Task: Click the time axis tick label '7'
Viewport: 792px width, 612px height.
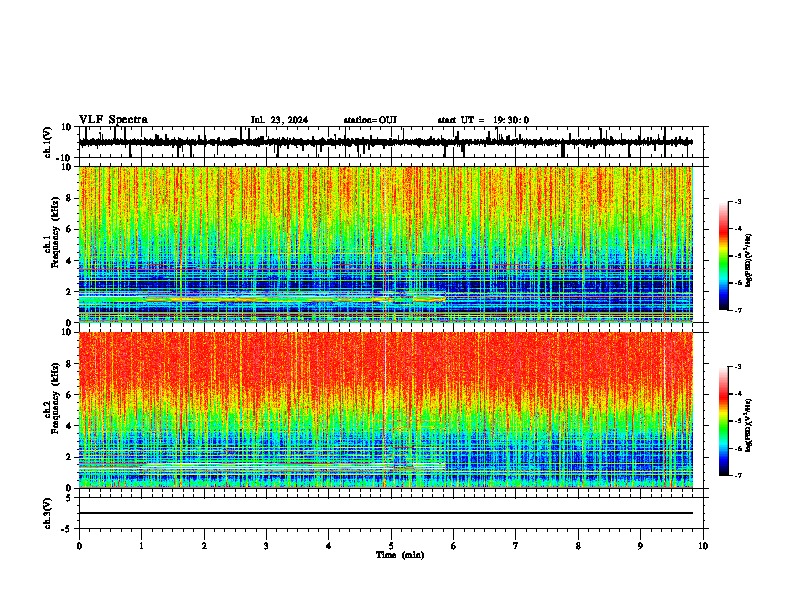Action: (516, 546)
